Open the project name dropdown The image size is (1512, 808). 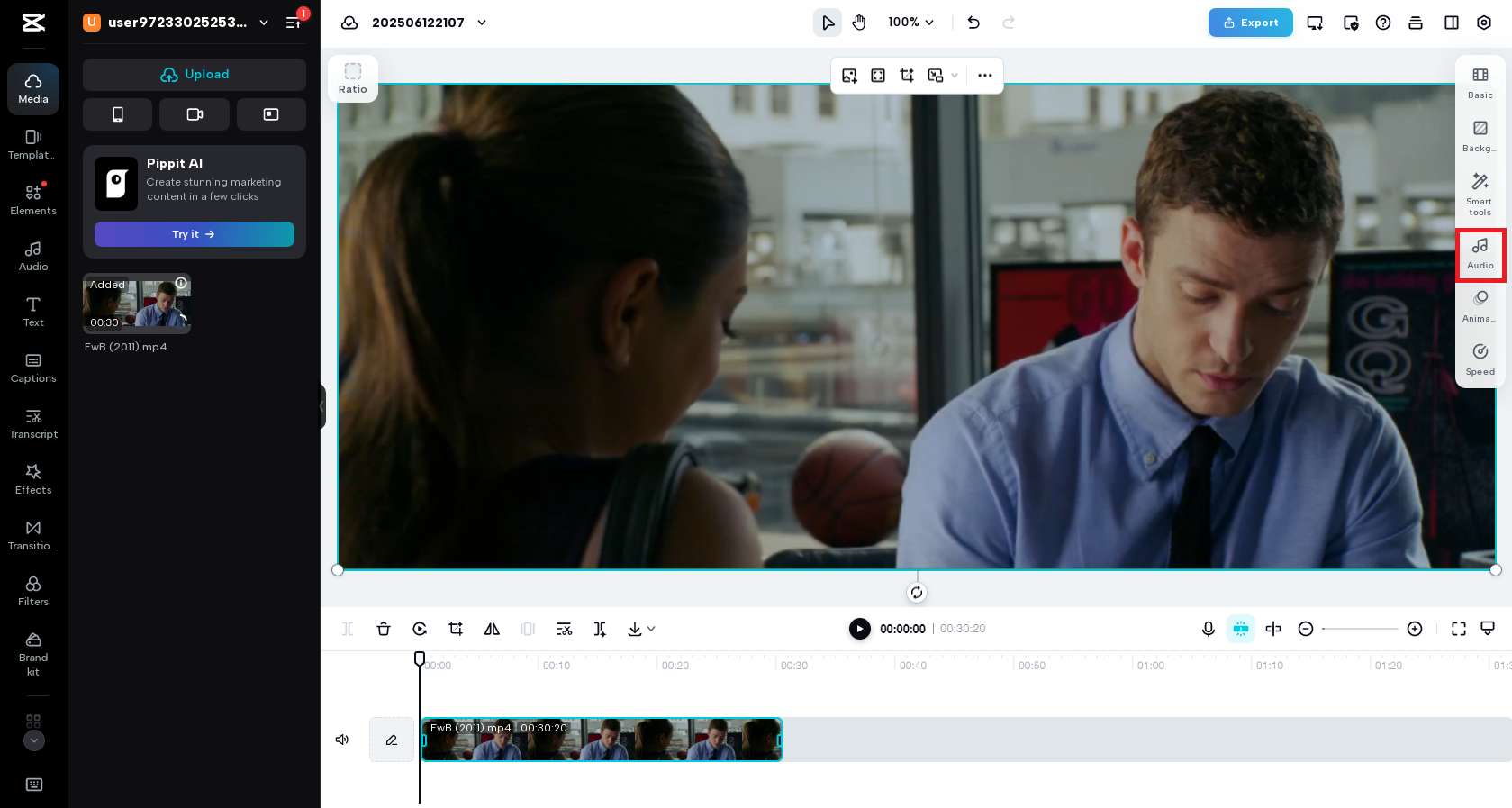(x=482, y=23)
